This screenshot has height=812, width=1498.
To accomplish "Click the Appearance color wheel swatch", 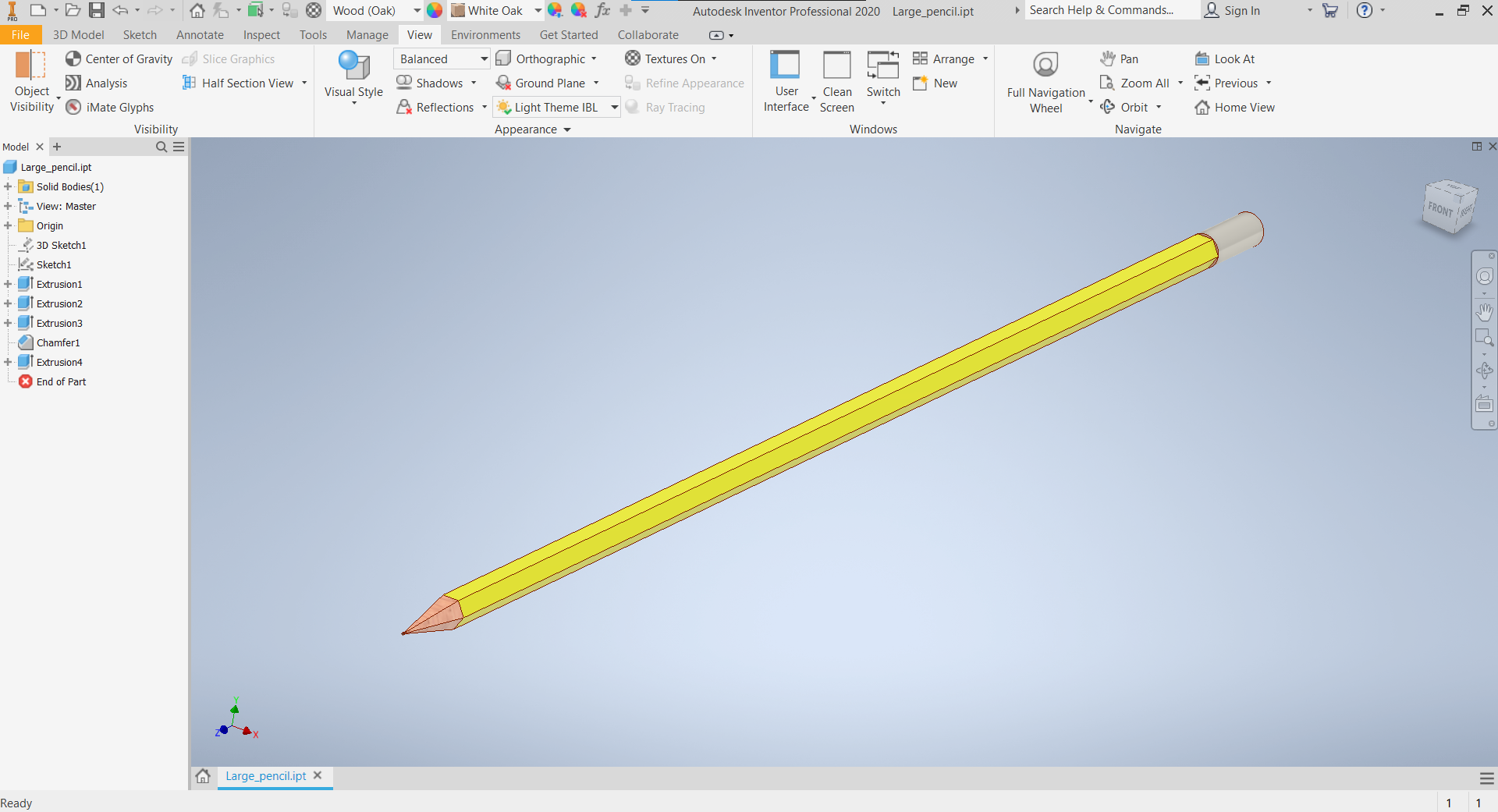I will tap(435, 10).
